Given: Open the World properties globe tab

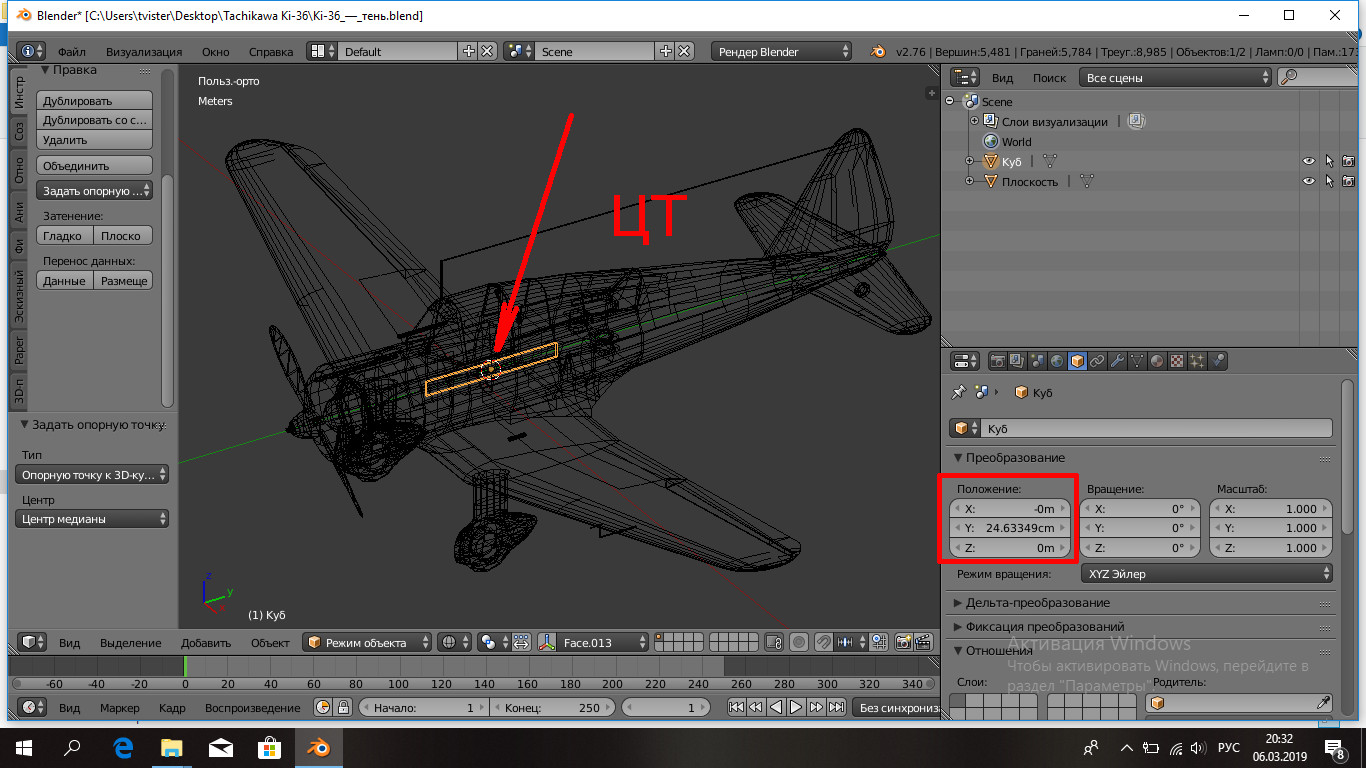Looking at the screenshot, I should (1057, 361).
